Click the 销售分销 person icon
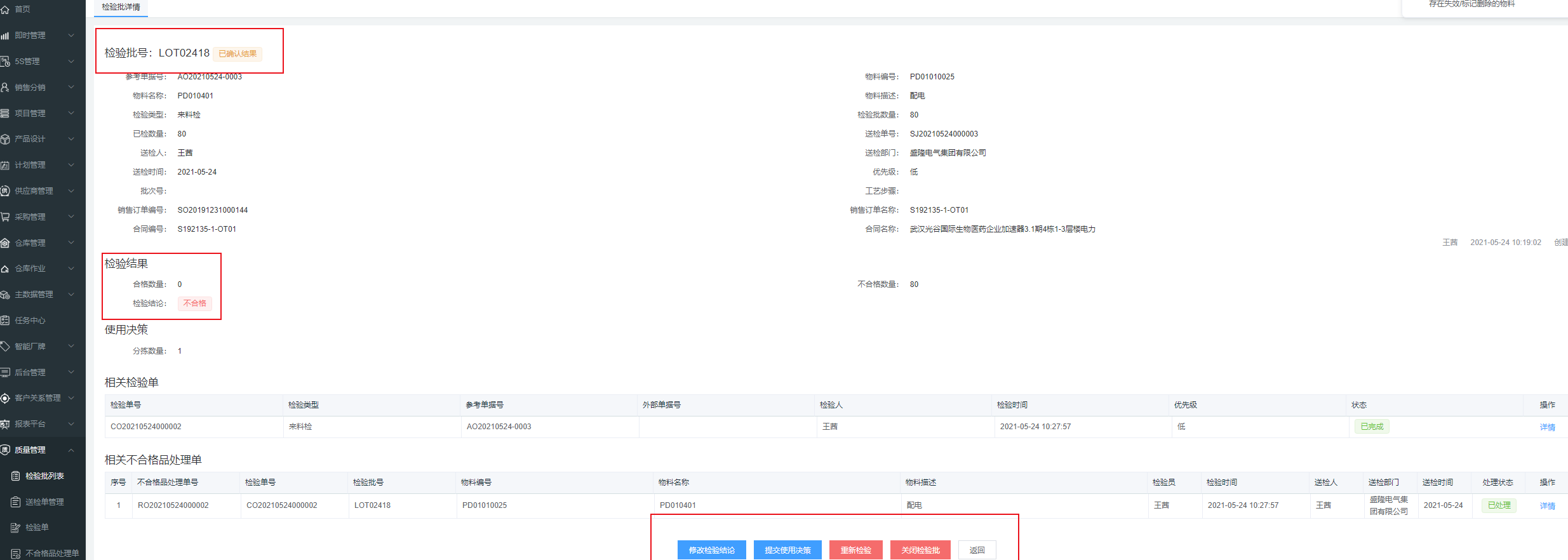The width and height of the screenshot is (1568, 560). tap(5, 88)
